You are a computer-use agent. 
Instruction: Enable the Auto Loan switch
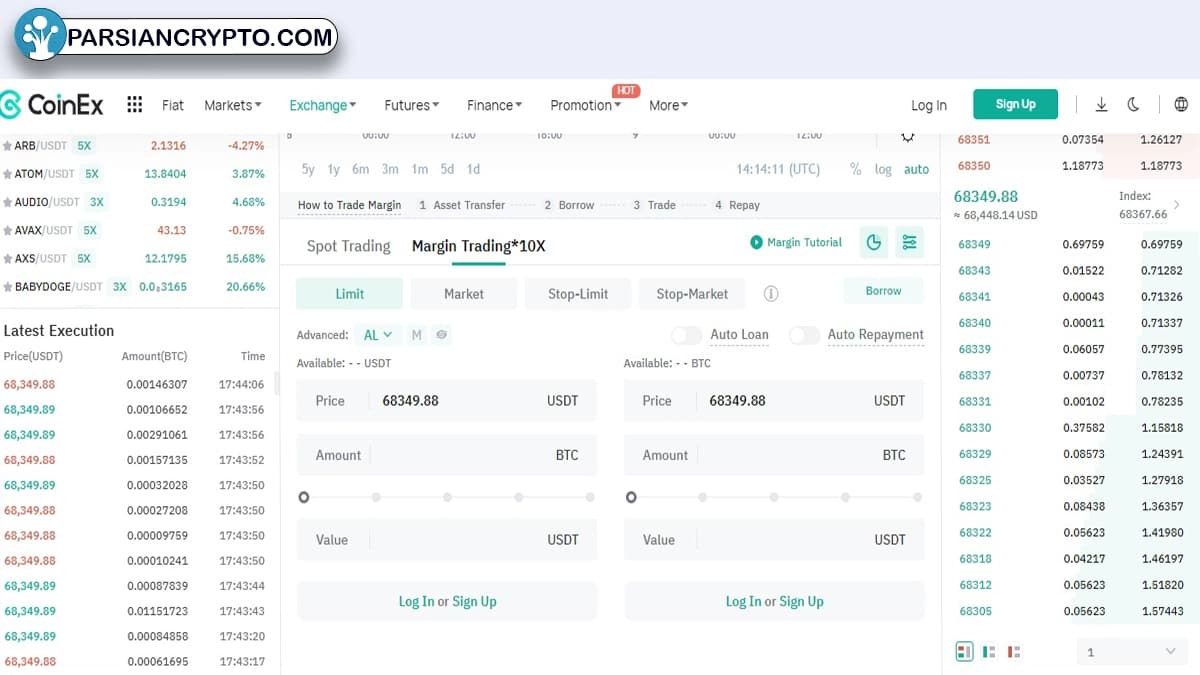tap(686, 335)
